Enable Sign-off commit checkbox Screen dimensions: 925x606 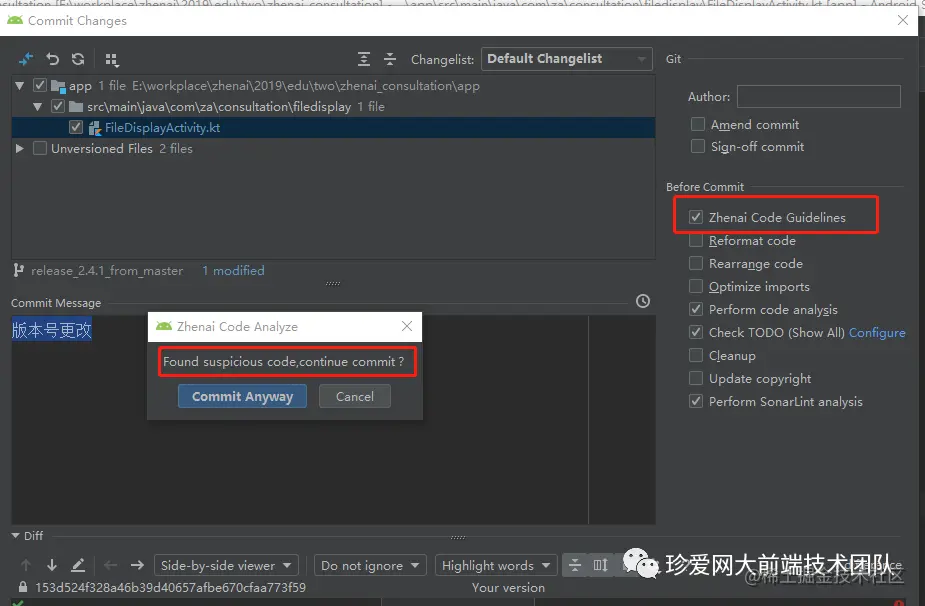(698, 146)
